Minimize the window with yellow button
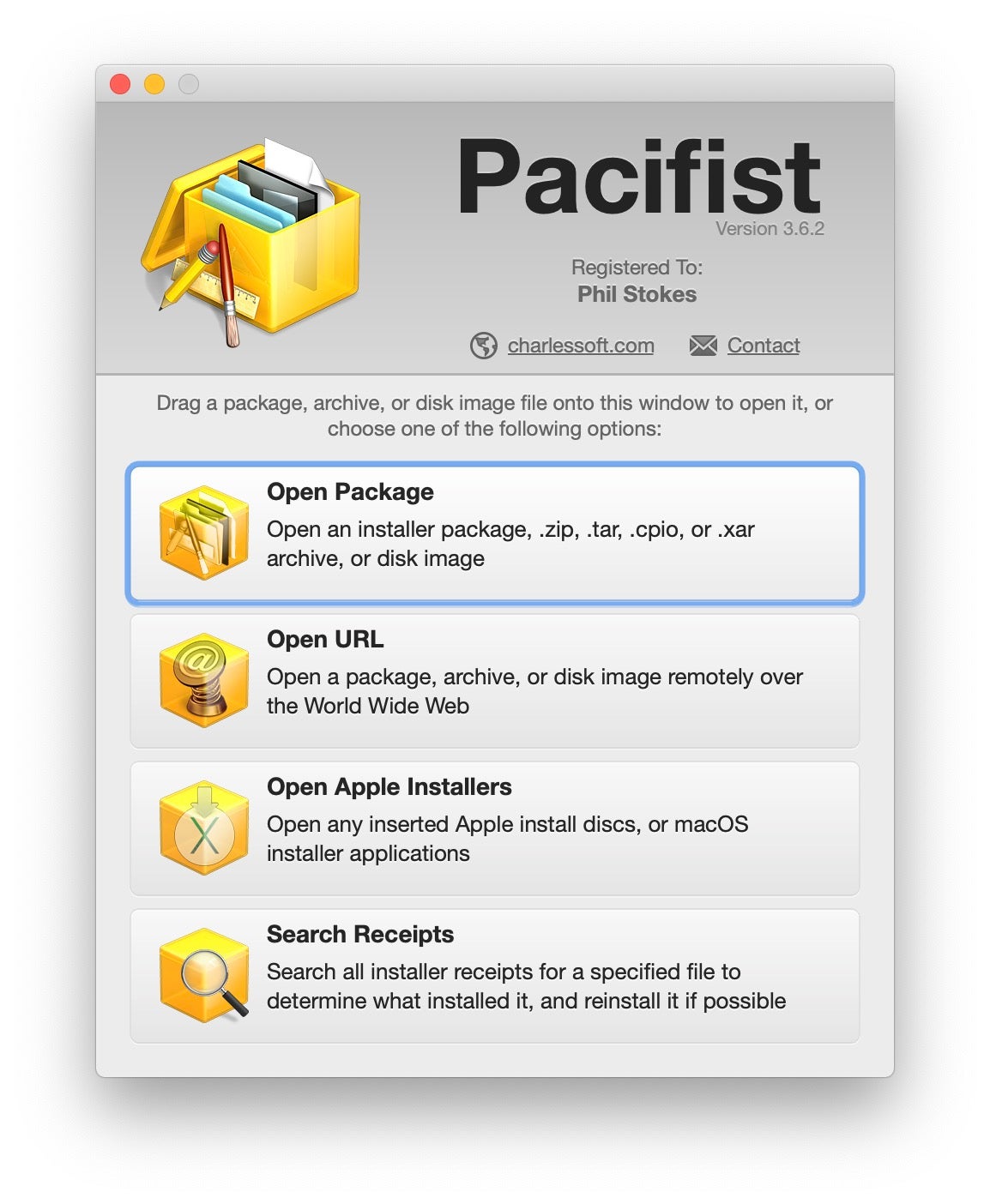 pyautogui.click(x=154, y=84)
